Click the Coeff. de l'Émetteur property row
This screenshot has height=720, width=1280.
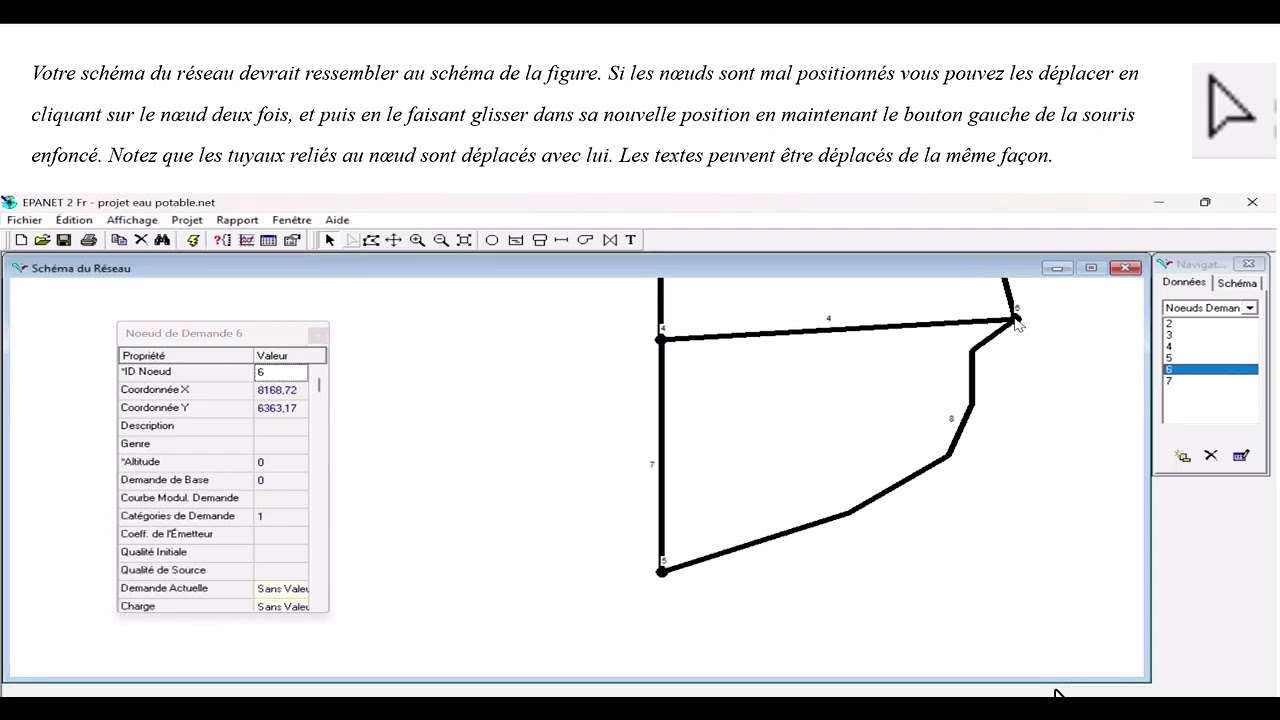(213, 534)
